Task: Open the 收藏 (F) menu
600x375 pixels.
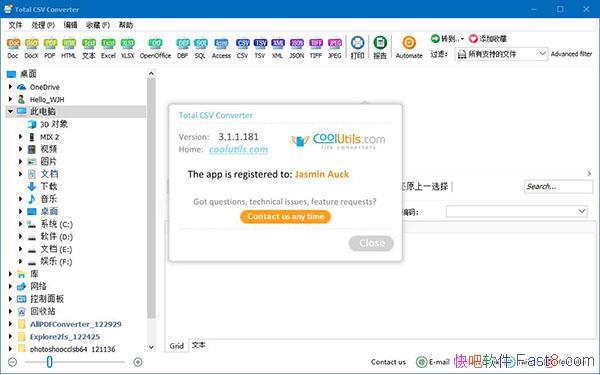Action: pos(98,25)
